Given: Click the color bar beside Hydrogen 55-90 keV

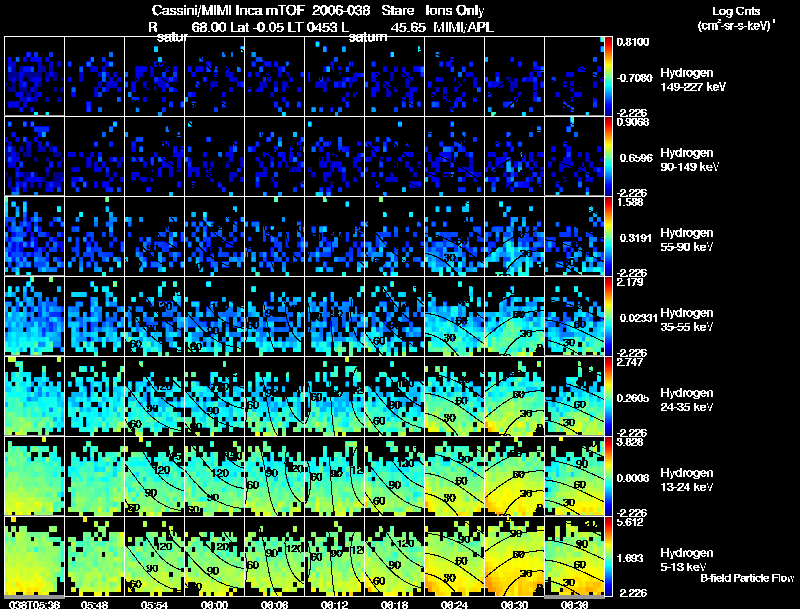Looking at the screenshot, I should pos(608,236).
